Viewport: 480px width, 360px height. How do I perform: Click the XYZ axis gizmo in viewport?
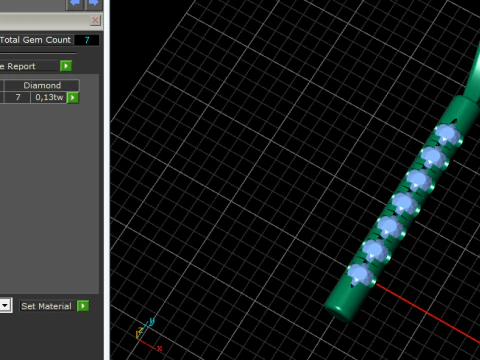(x=148, y=333)
